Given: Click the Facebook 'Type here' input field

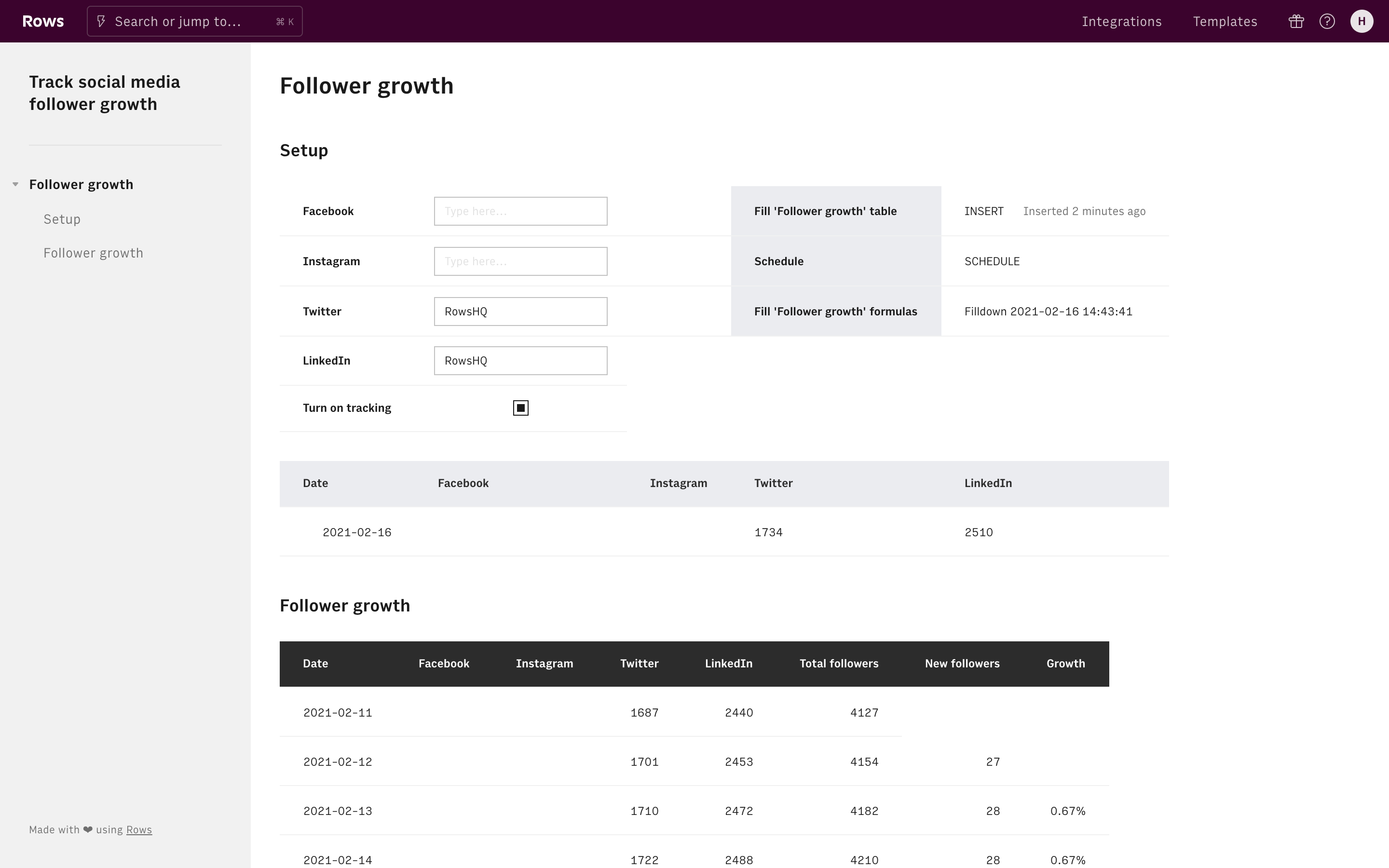Looking at the screenshot, I should point(520,211).
